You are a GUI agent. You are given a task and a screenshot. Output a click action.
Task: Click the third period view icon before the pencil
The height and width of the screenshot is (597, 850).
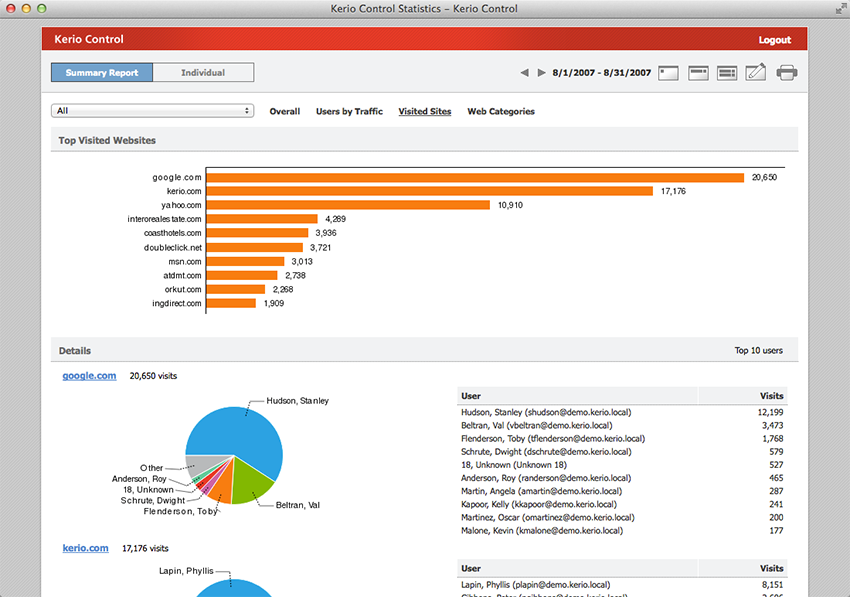coord(727,73)
